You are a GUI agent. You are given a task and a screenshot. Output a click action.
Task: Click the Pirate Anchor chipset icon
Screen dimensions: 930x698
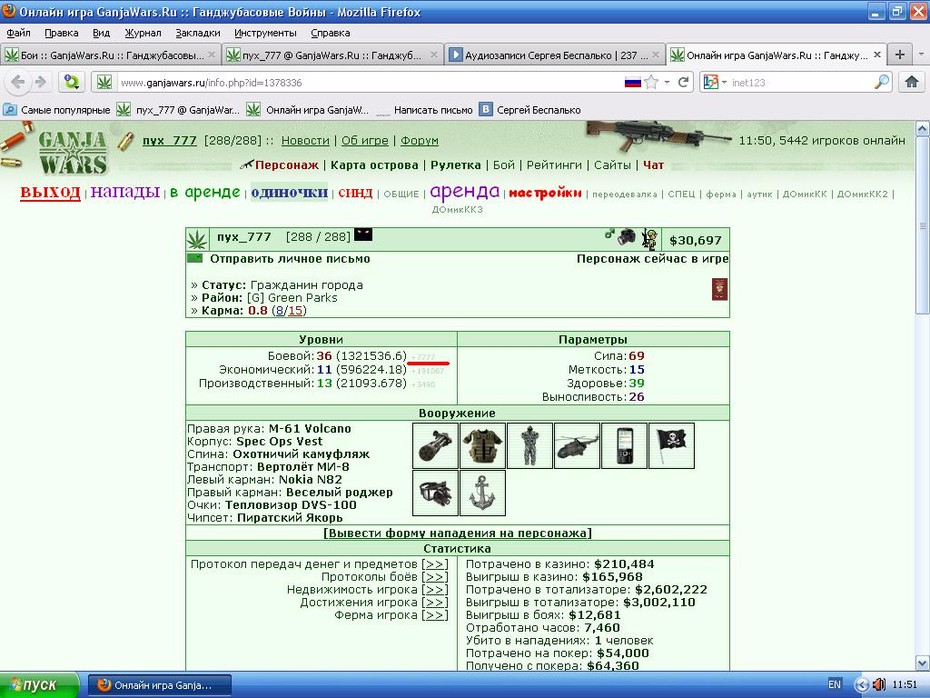[x=482, y=493]
